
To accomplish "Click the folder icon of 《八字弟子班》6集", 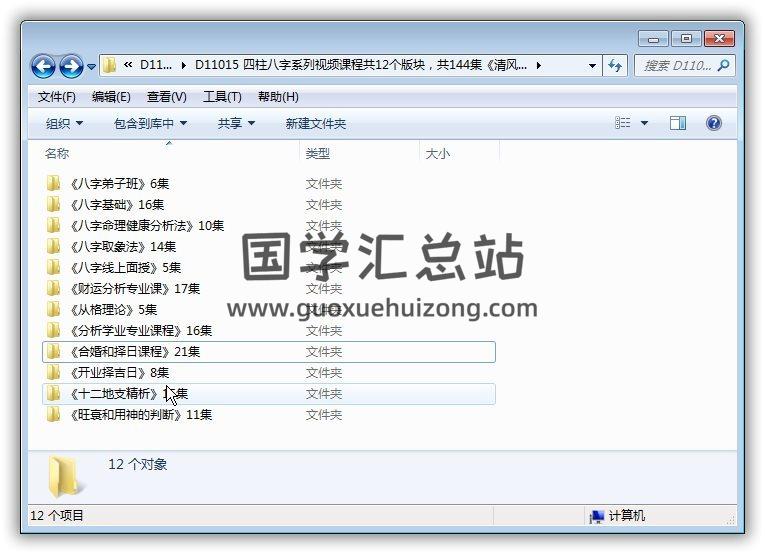I will tap(53, 183).
